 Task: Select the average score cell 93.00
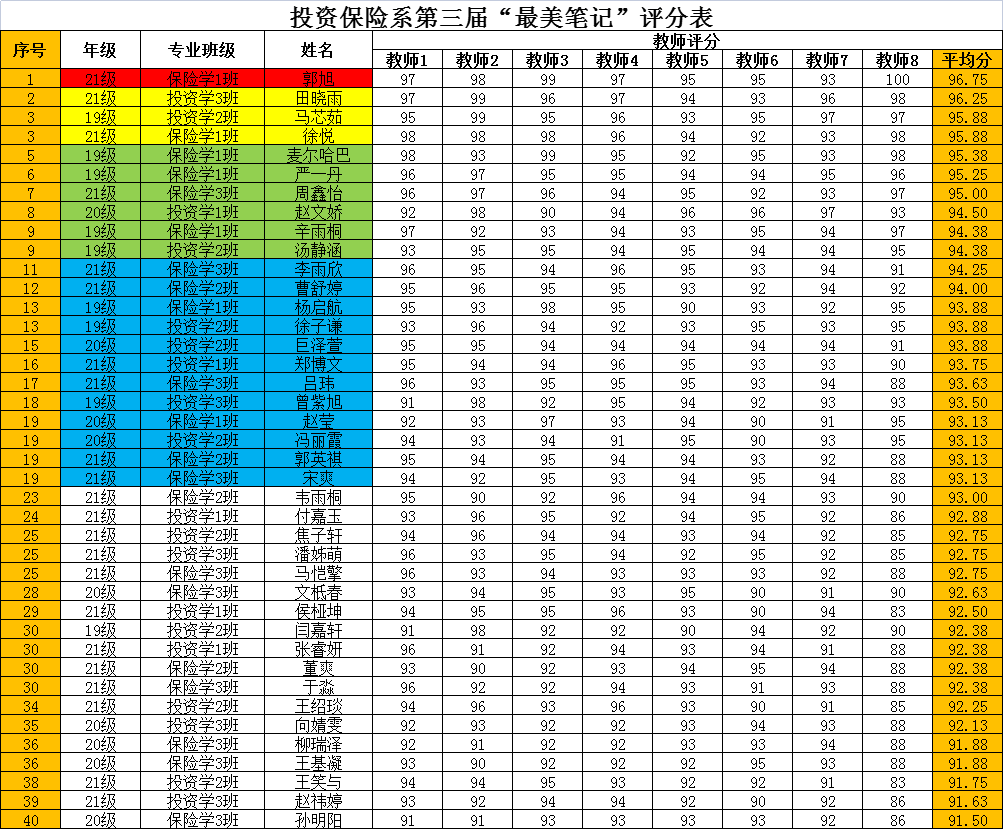967,497
